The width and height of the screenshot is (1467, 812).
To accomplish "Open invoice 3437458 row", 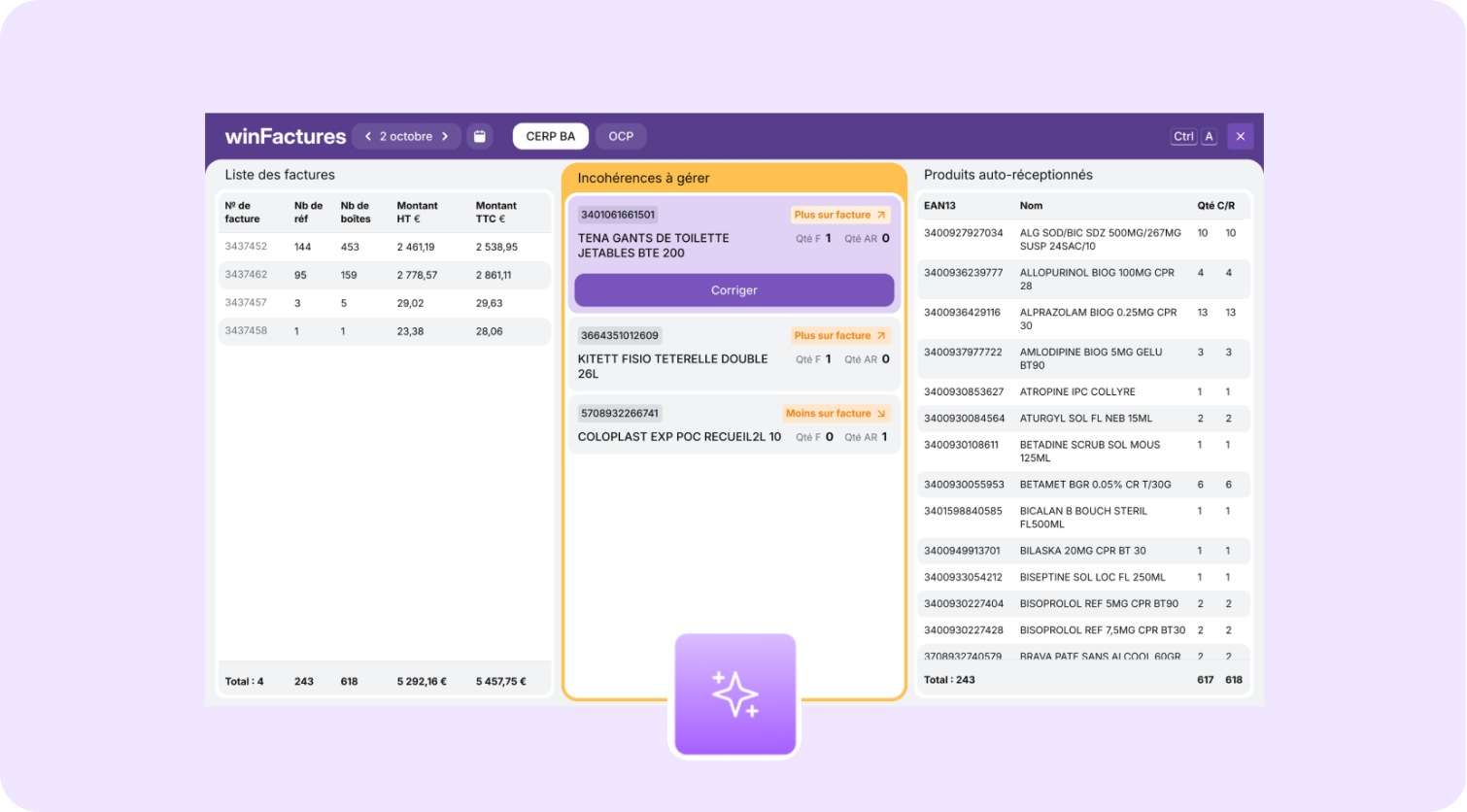I will (384, 331).
